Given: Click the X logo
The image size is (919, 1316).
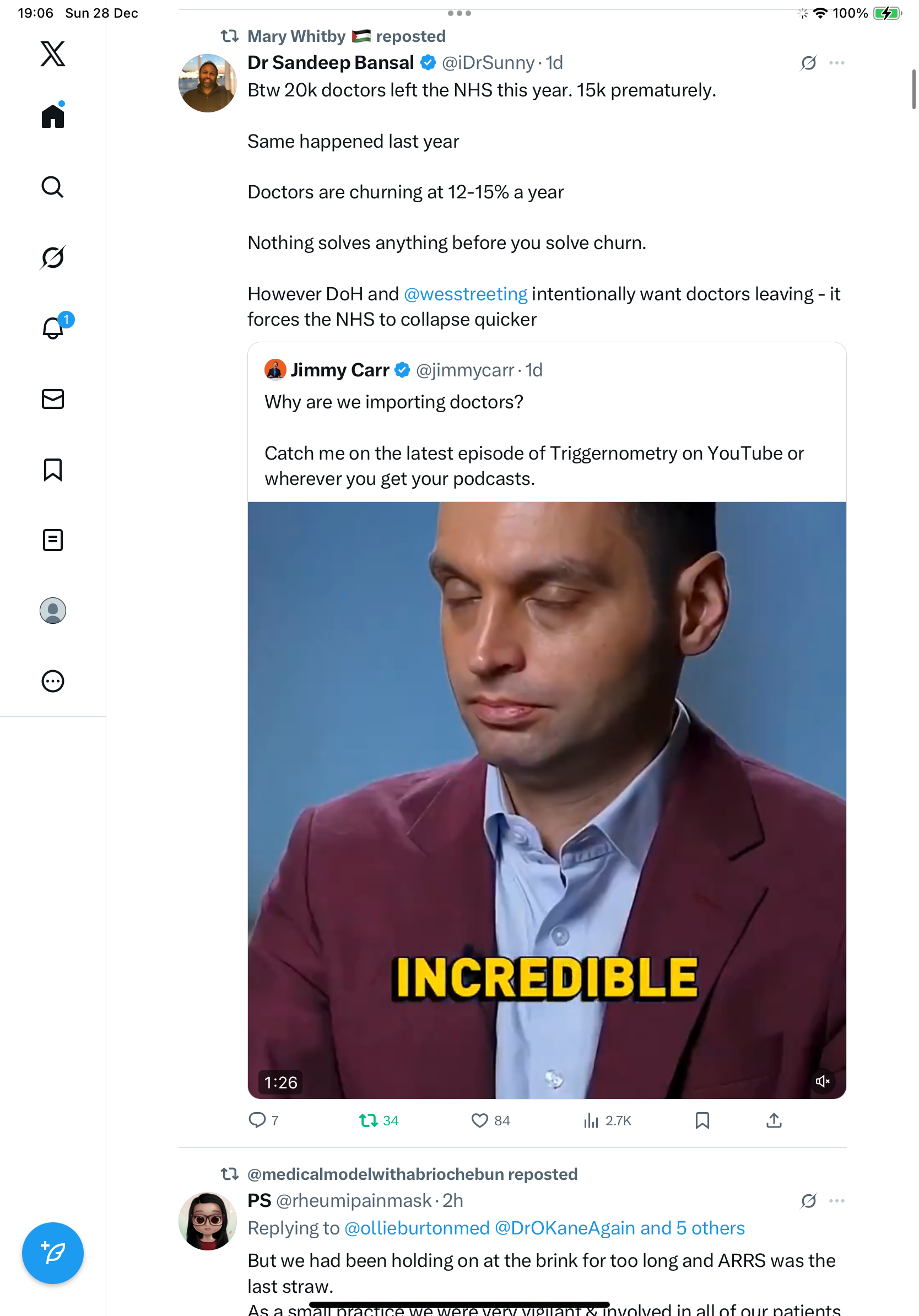Looking at the screenshot, I should tap(53, 54).
